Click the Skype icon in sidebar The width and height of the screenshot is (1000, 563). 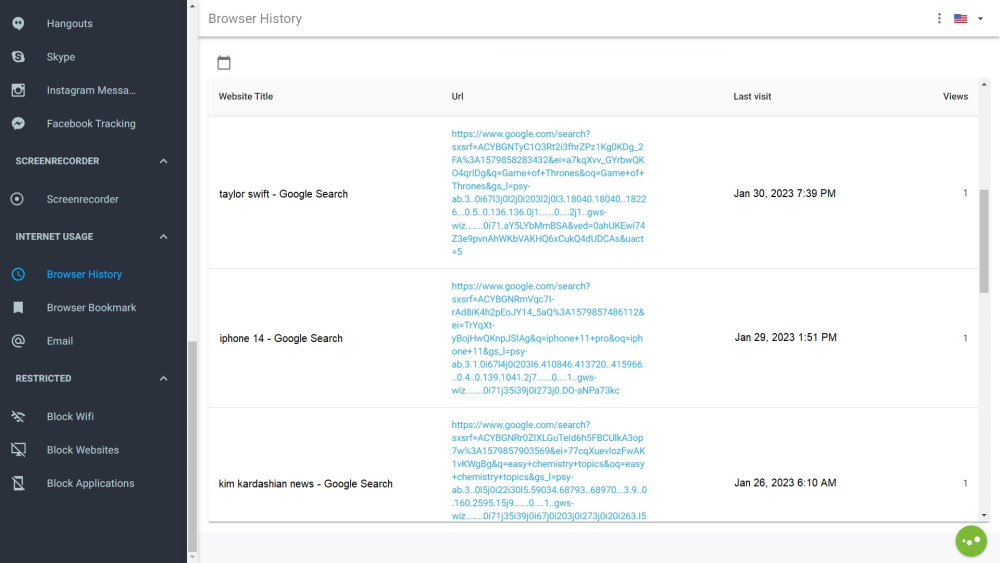point(18,57)
